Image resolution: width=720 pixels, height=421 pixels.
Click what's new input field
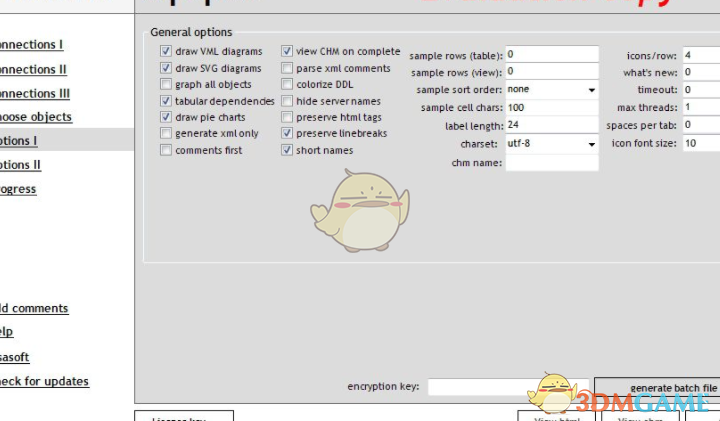[701, 72]
